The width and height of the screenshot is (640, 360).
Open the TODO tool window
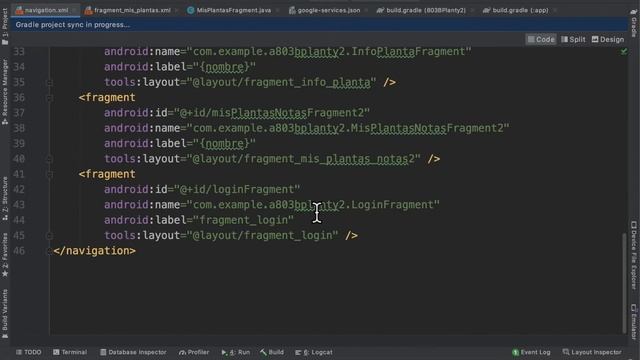click(x=29, y=352)
